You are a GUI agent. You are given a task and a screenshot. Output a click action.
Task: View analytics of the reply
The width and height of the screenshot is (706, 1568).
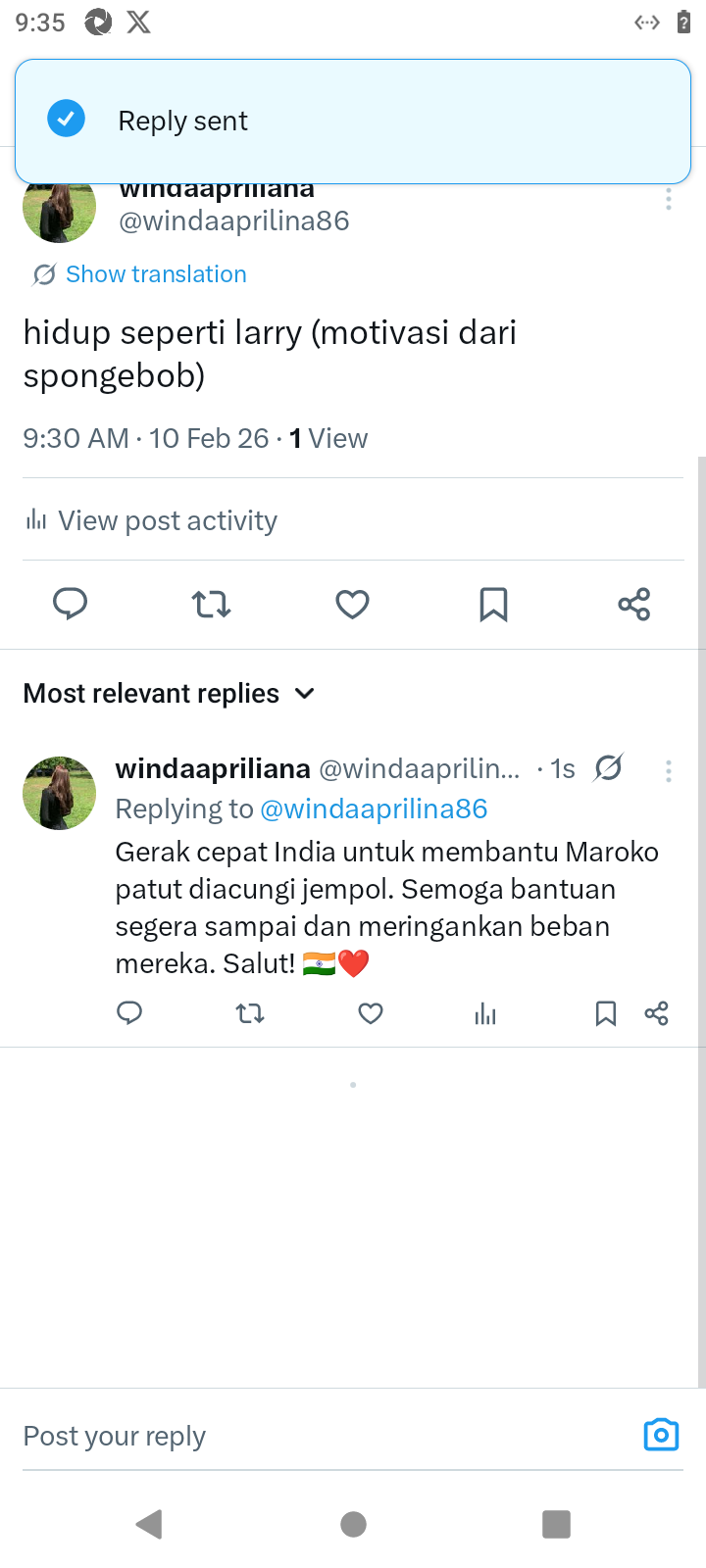tap(485, 1013)
